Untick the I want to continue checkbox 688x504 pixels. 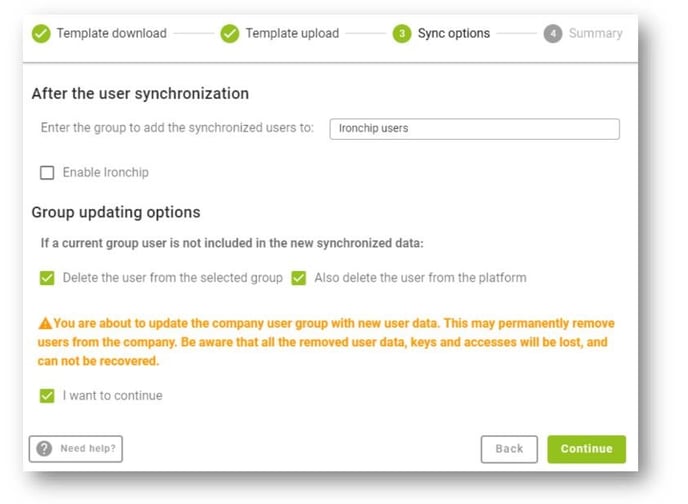47,396
